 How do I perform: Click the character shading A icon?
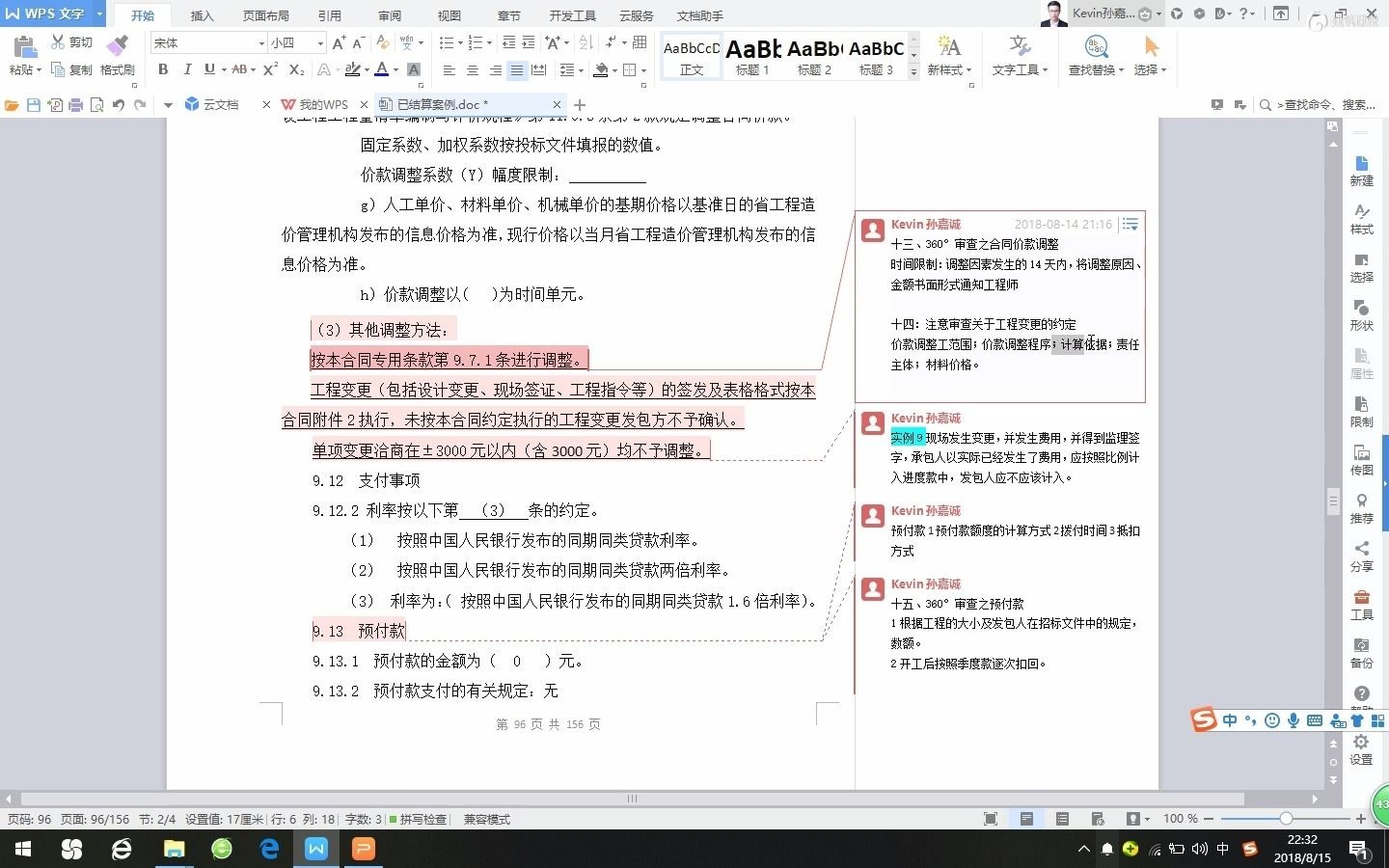(x=414, y=69)
